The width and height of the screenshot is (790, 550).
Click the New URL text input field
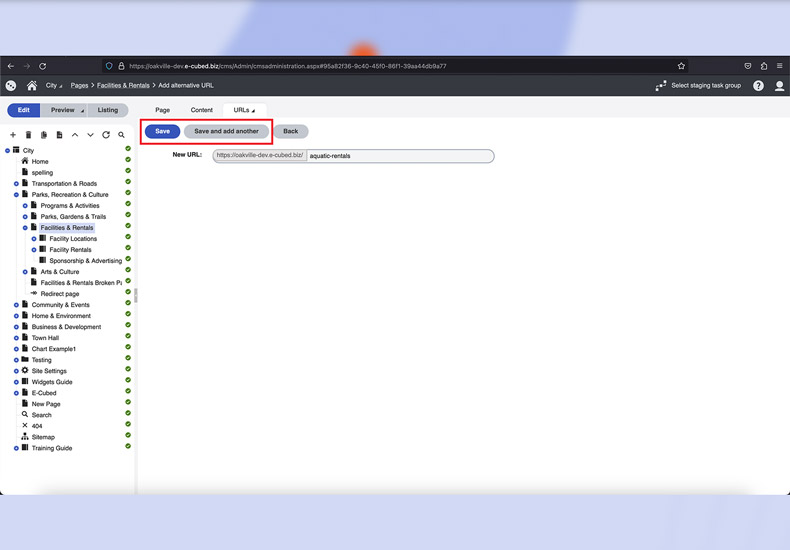399,156
